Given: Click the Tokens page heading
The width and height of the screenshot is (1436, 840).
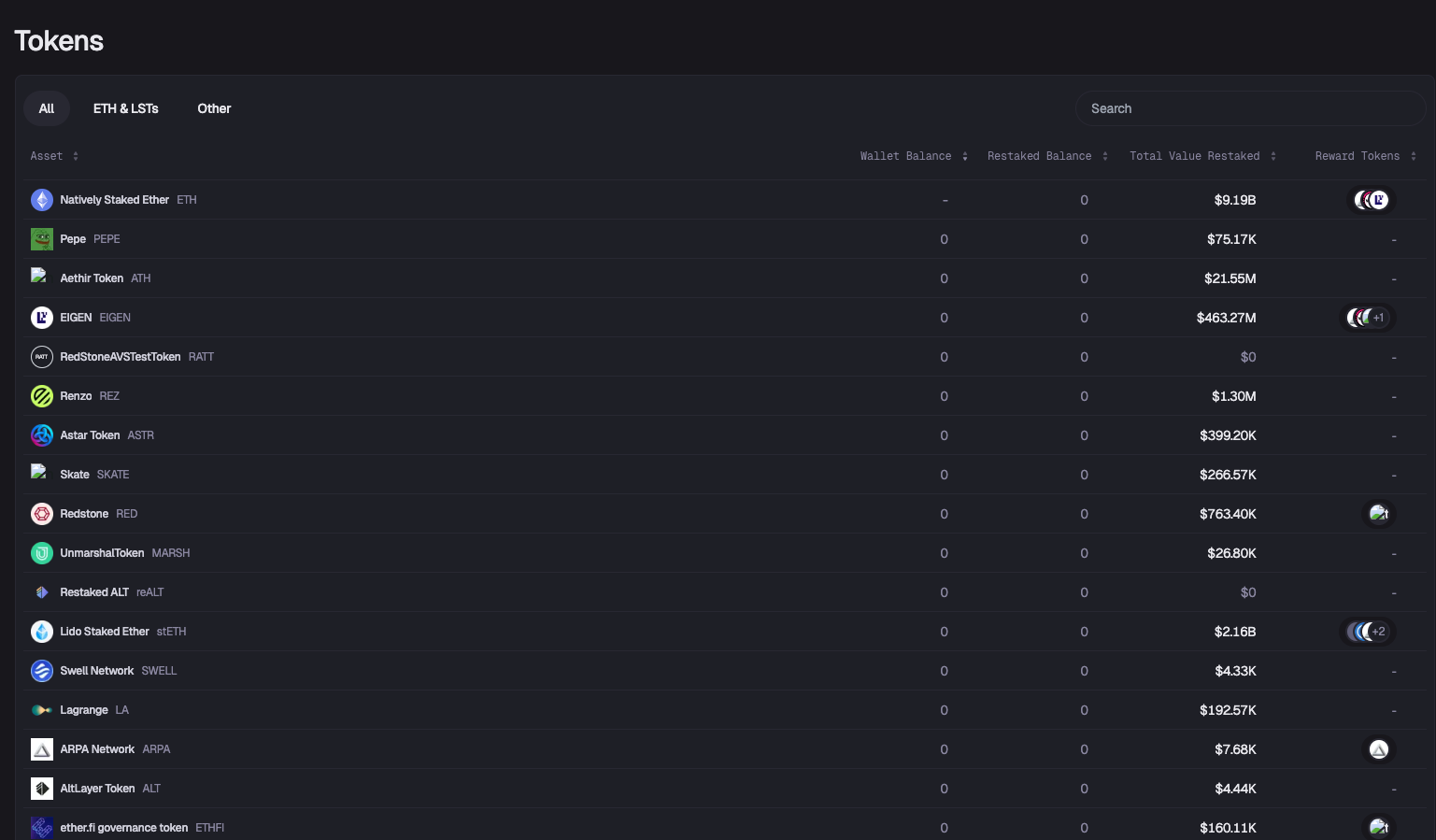Looking at the screenshot, I should [x=59, y=41].
